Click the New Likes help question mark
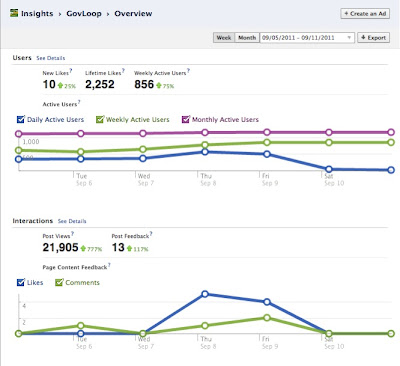The width and height of the screenshot is (400, 366). 71,70
